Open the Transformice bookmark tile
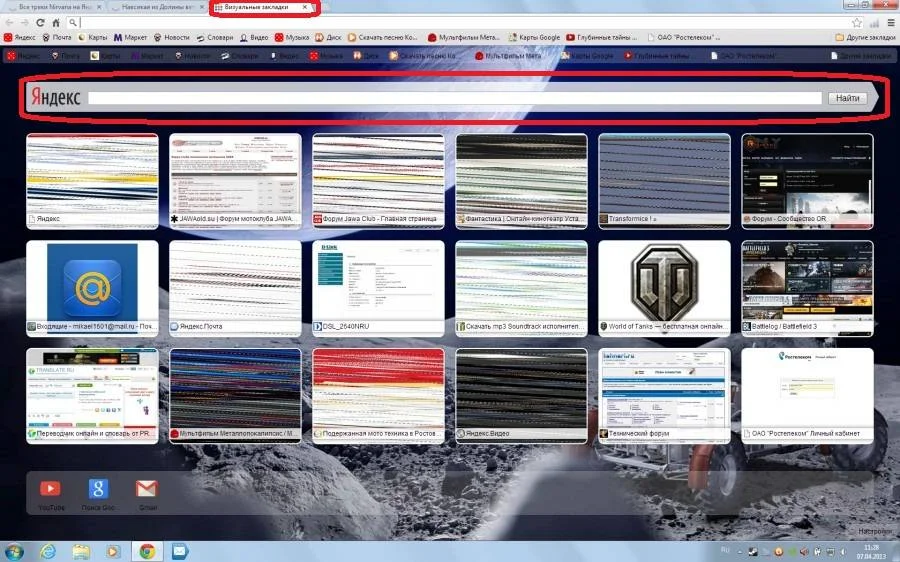The width and height of the screenshot is (900, 562). 664,181
